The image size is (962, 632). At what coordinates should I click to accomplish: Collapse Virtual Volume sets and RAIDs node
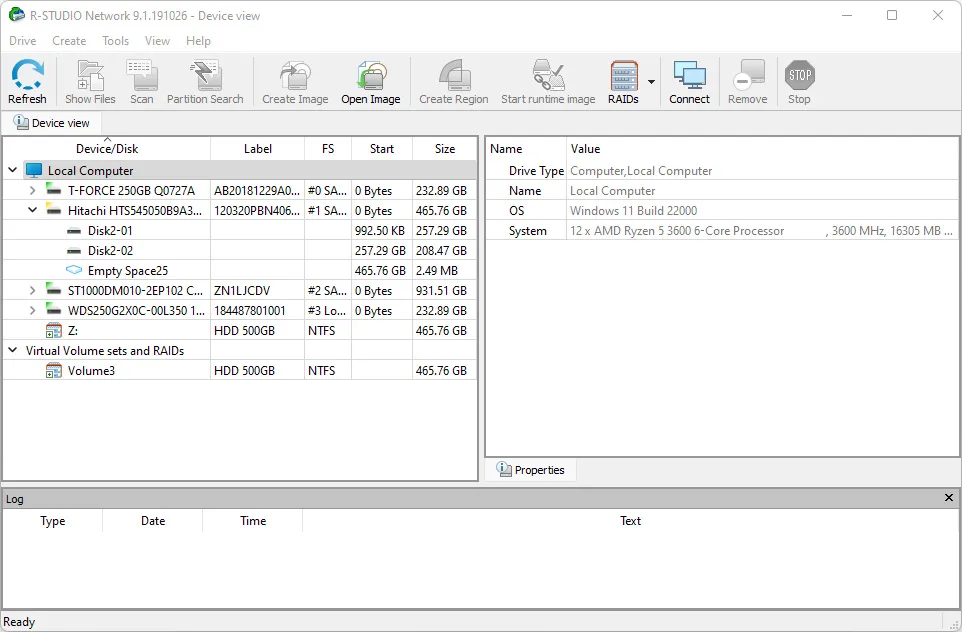point(12,350)
